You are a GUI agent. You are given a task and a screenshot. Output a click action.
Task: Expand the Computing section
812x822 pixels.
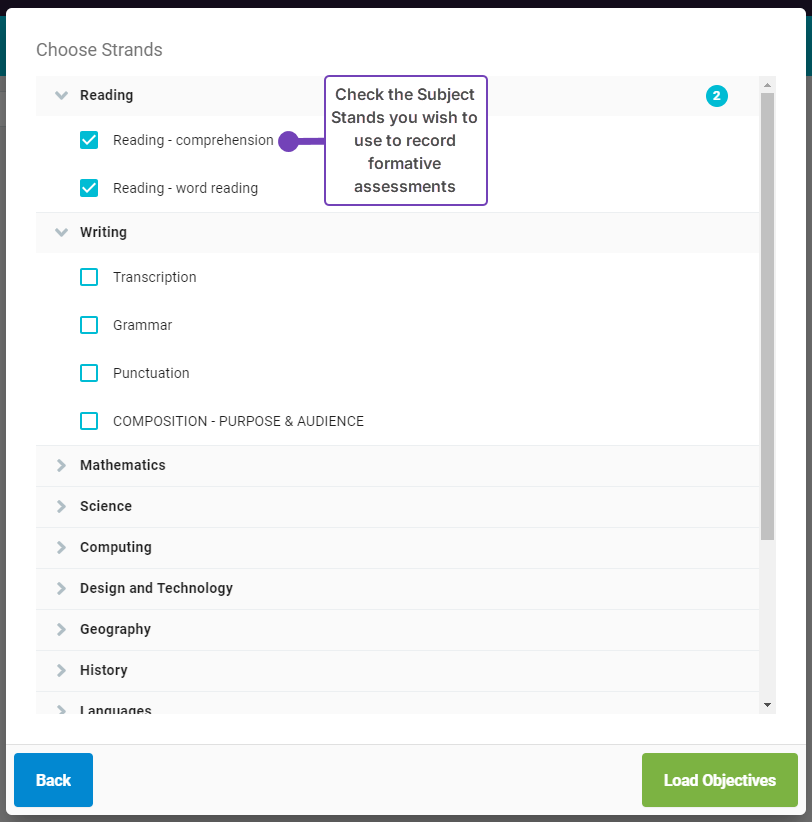[x=61, y=547]
